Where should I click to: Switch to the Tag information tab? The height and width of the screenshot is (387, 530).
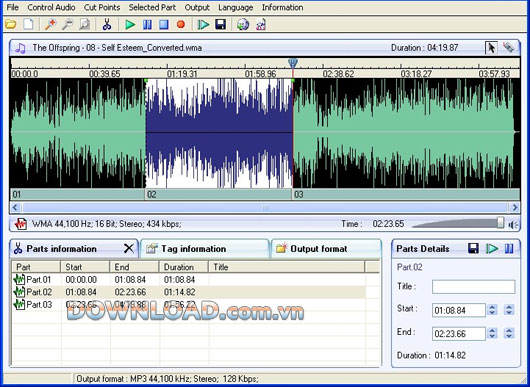pyautogui.click(x=205, y=249)
